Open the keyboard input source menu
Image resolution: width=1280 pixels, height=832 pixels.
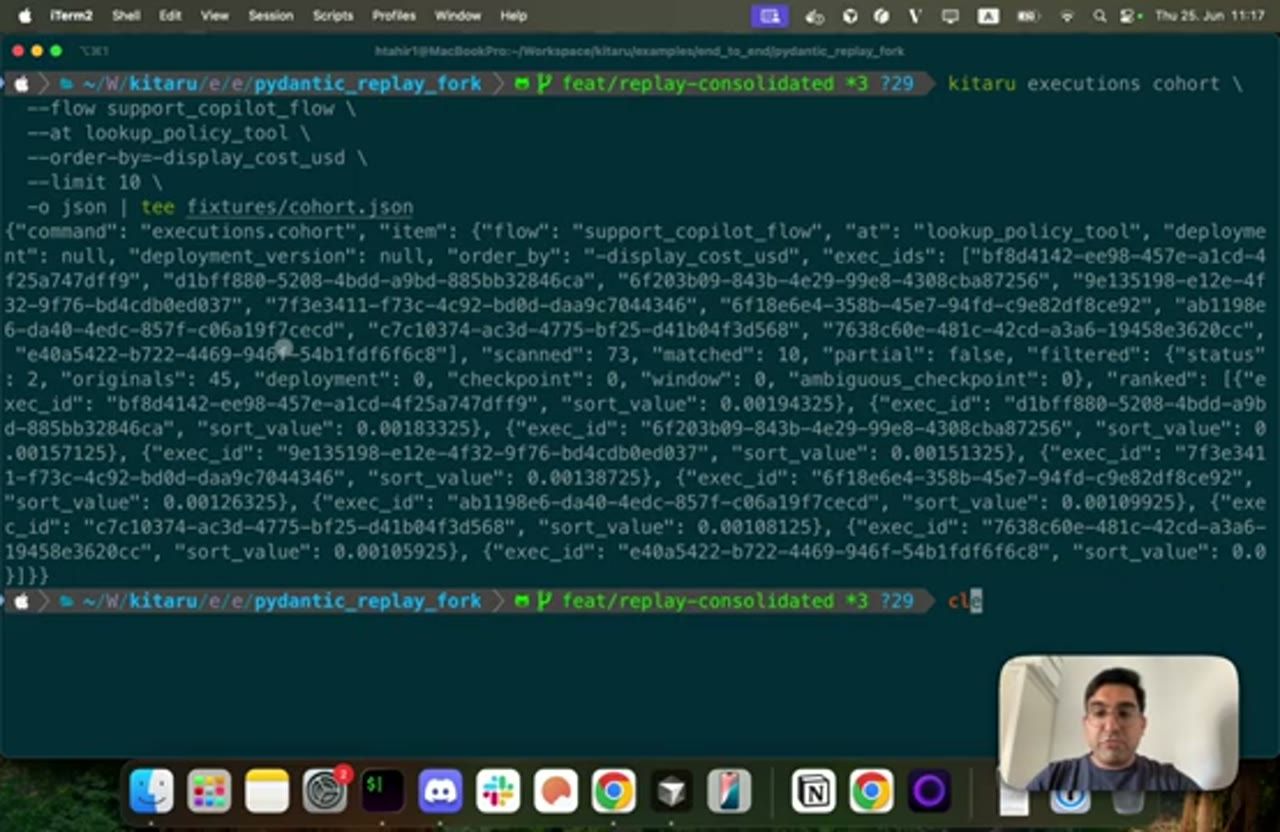pyautogui.click(x=988, y=16)
